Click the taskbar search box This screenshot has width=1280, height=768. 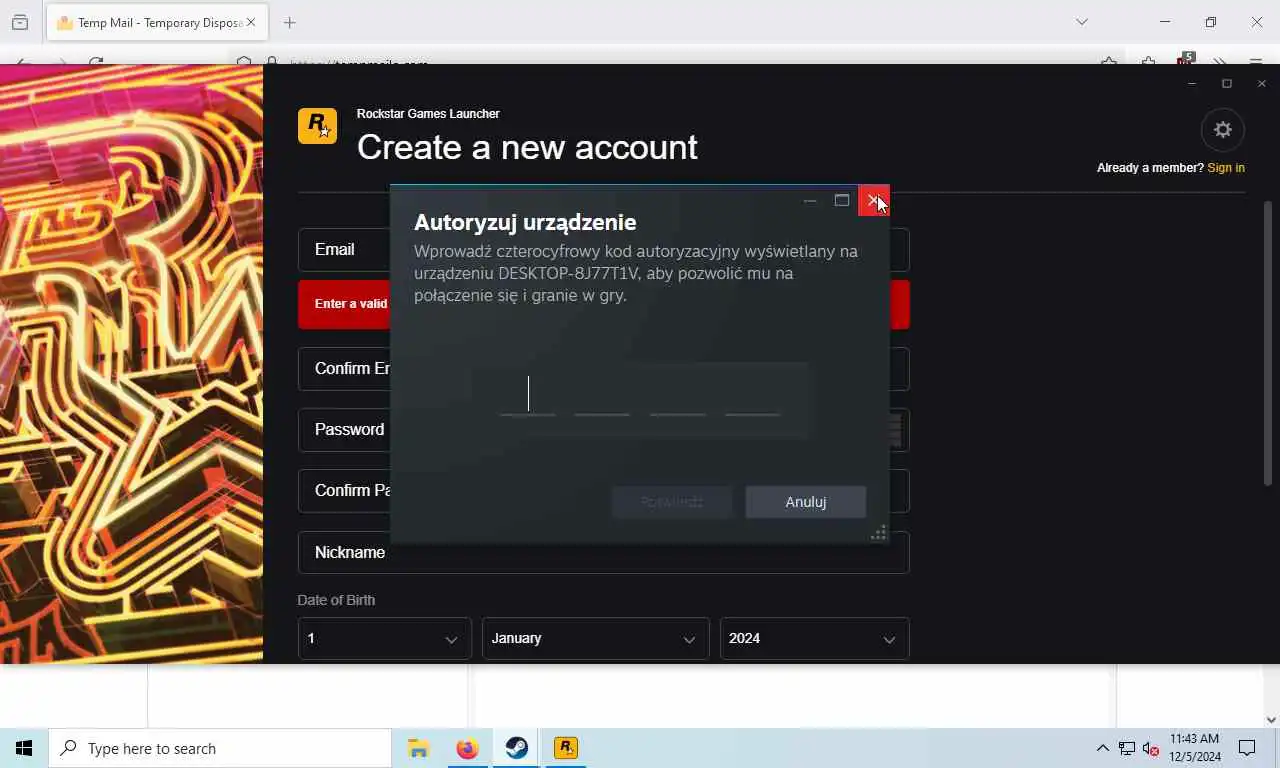pos(220,748)
